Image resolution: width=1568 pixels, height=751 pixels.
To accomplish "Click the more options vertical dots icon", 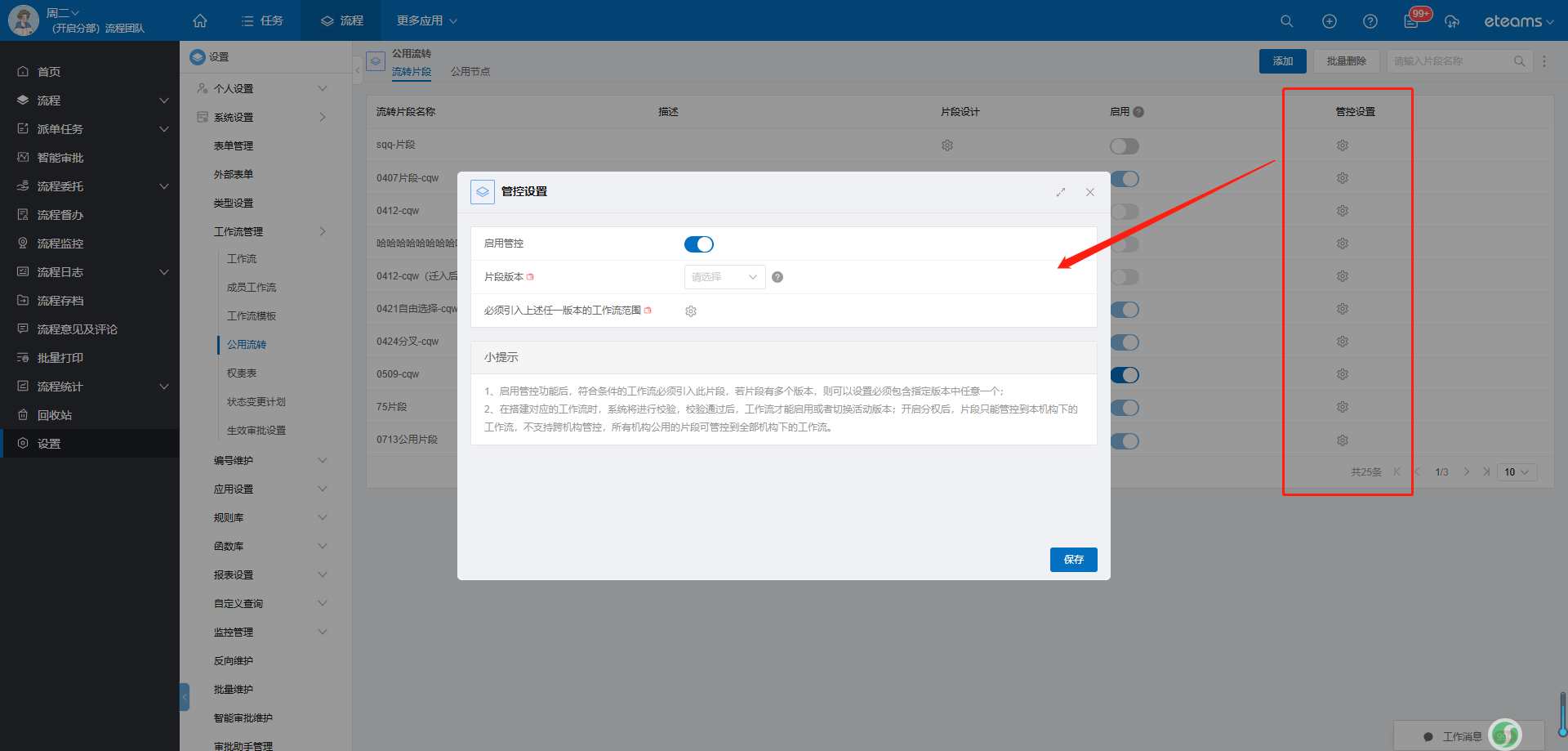I will (x=1544, y=61).
